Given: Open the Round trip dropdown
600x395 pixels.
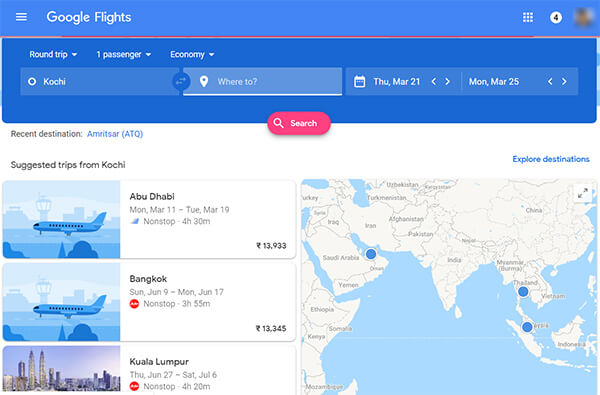Looking at the screenshot, I should pyautogui.click(x=53, y=54).
